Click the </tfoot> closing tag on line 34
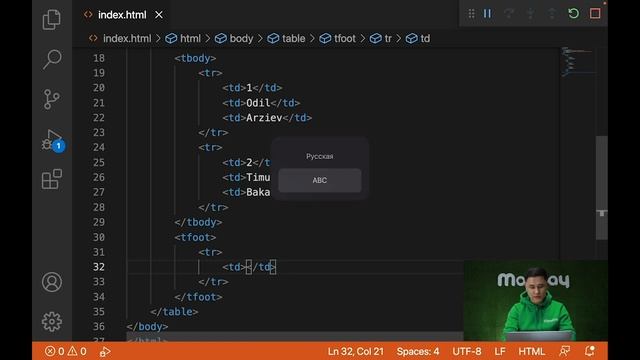Viewport: 640px width, 360px height. 198,297
